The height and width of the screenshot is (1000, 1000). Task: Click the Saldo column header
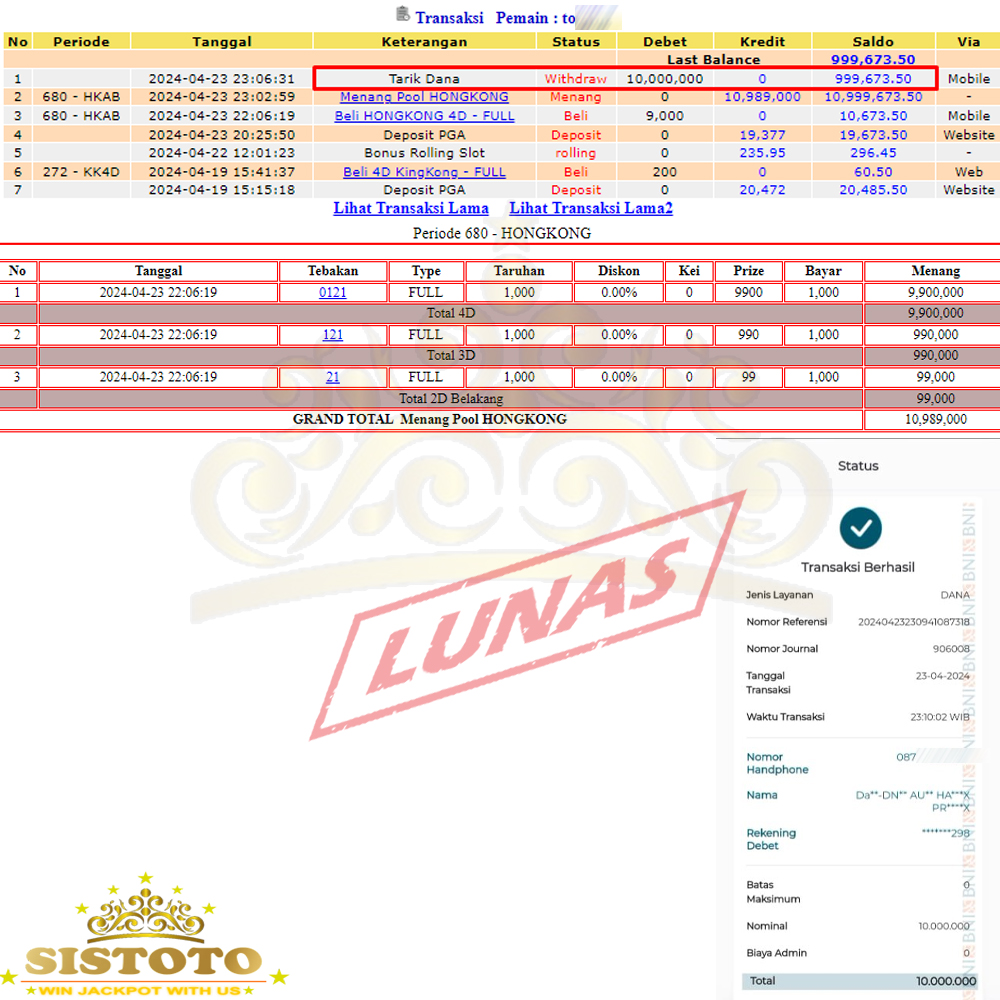873,42
